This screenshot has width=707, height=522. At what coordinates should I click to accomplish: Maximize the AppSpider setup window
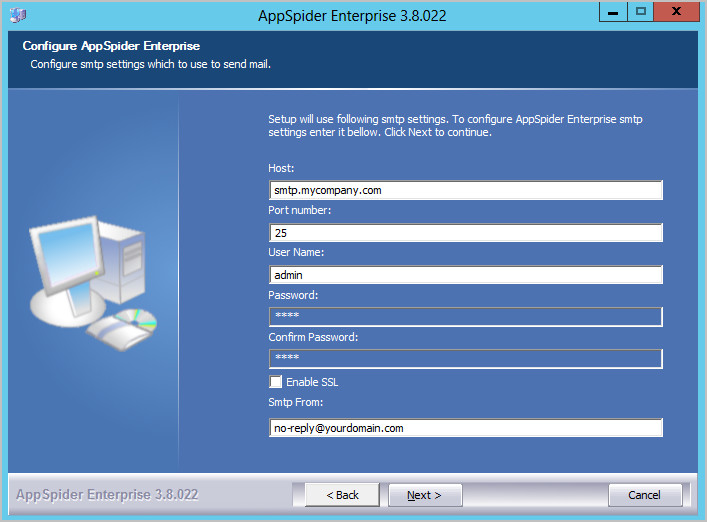[x=641, y=11]
